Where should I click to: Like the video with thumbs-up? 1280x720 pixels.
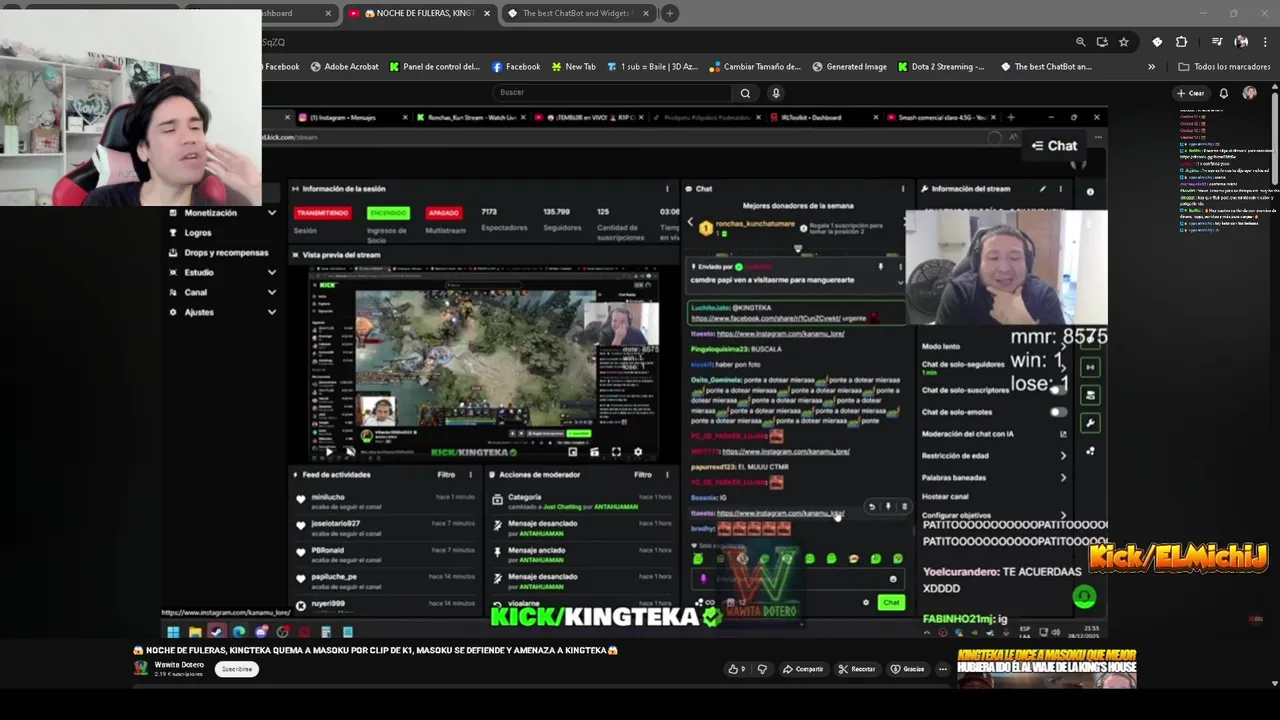click(x=736, y=669)
